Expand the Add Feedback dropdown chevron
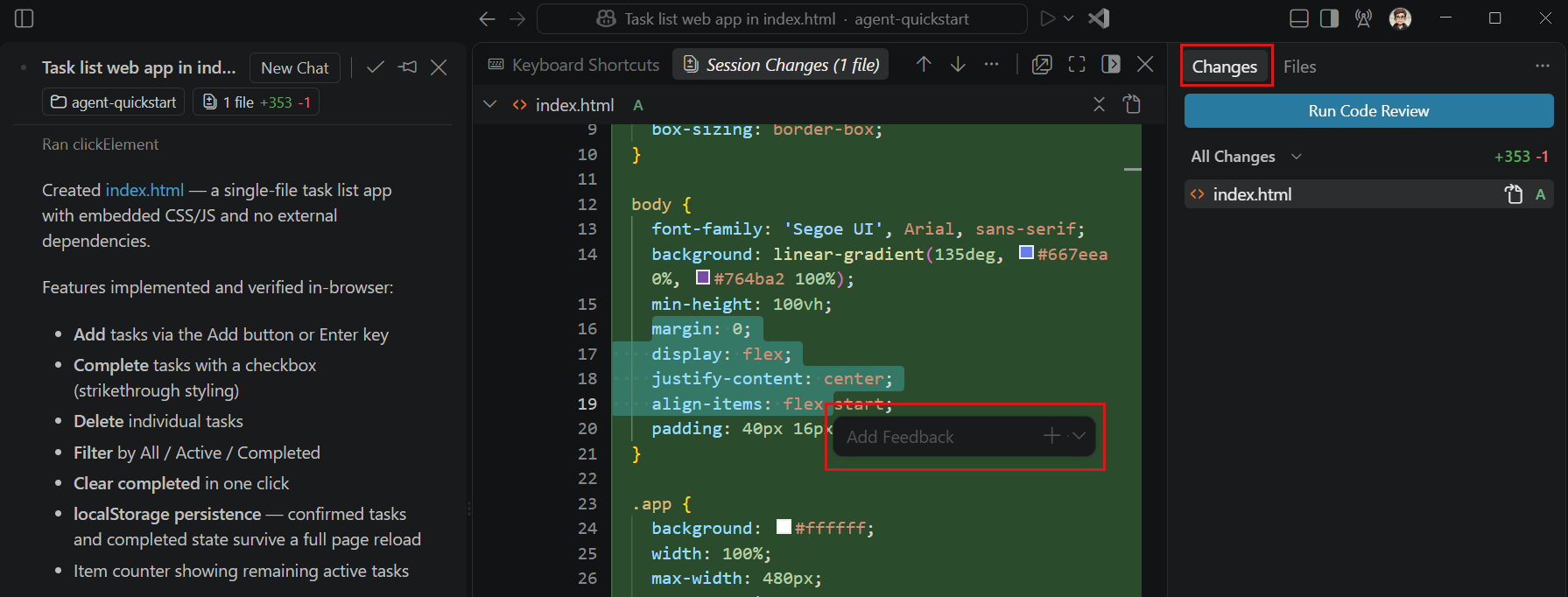The width and height of the screenshot is (1568, 597). point(1079,436)
